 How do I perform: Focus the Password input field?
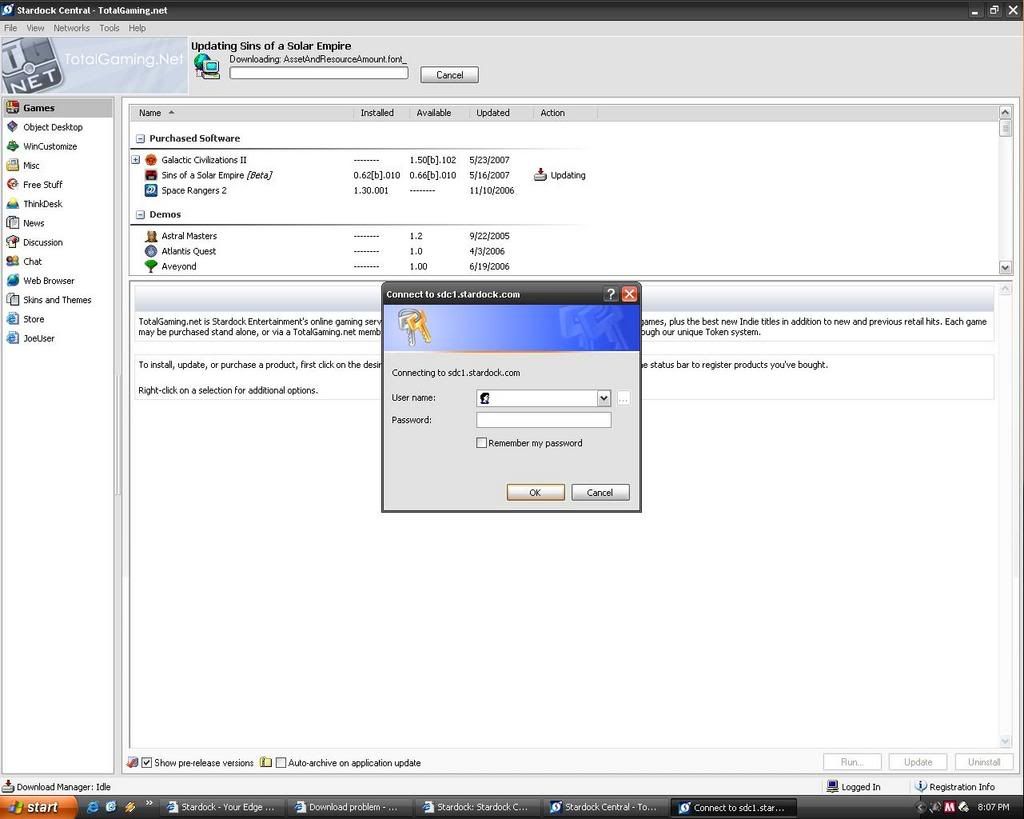(543, 420)
